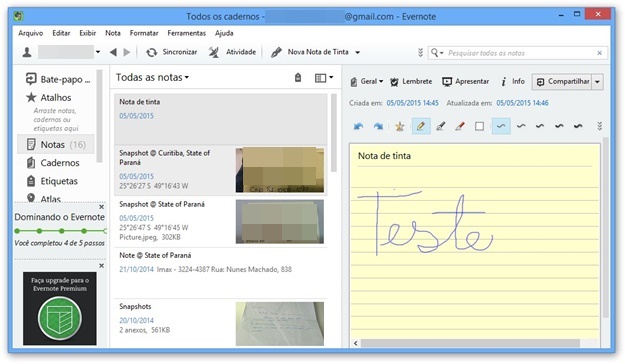This screenshot has height=364, width=625.
Task: Click the star shape recognition tool
Action: tap(400, 126)
